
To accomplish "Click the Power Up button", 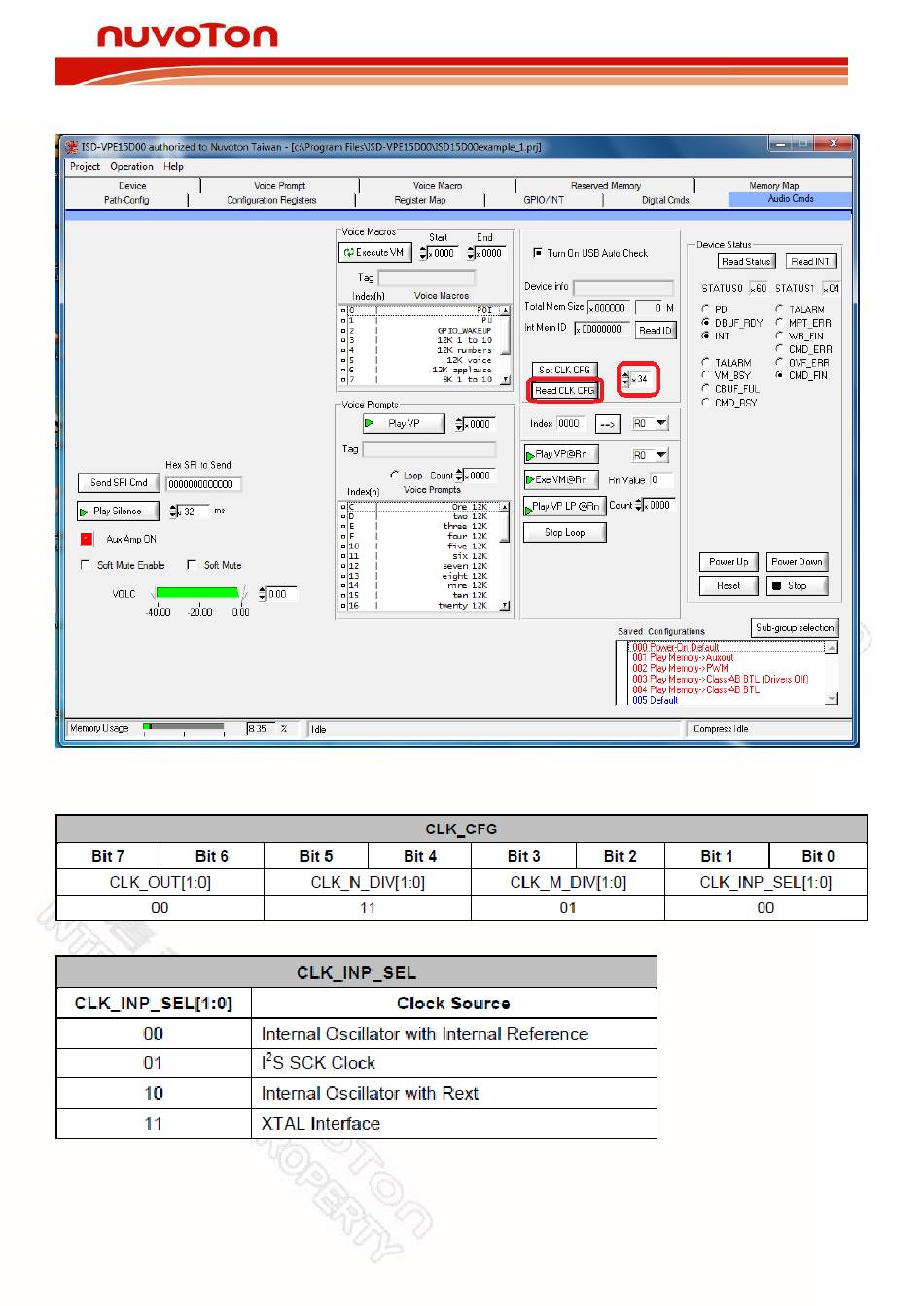I will (x=729, y=562).
